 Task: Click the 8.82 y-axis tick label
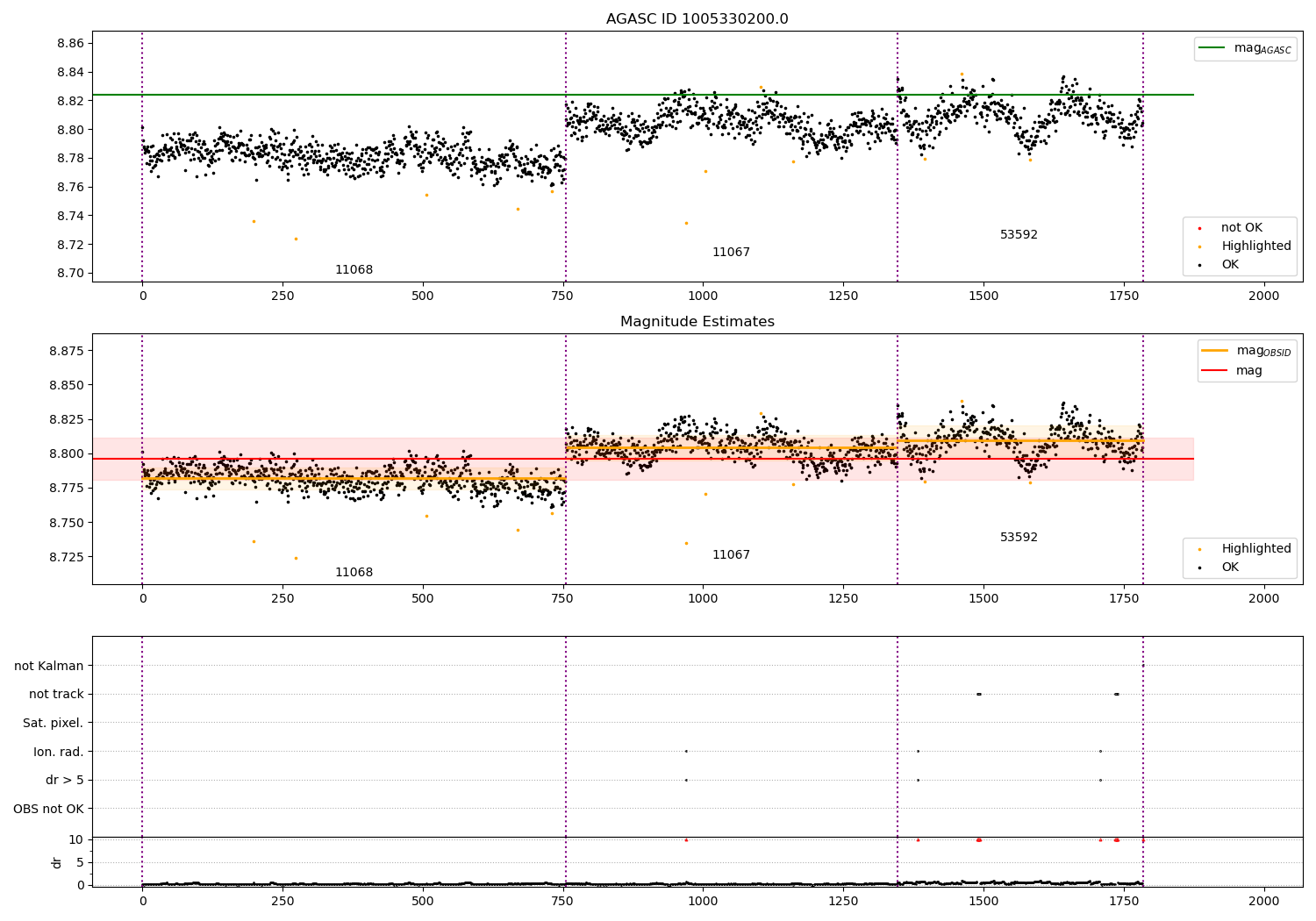pyautogui.click(x=70, y=101)
